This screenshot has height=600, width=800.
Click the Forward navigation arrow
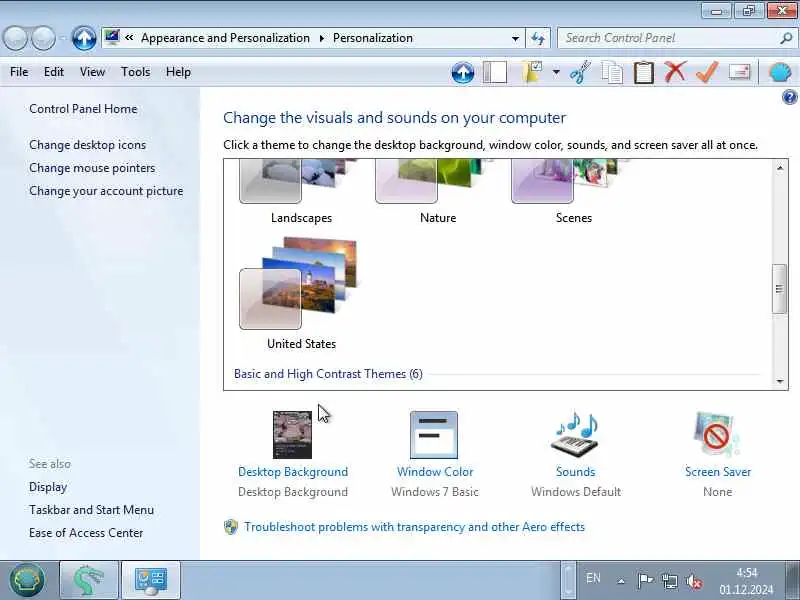coord(43,38)
